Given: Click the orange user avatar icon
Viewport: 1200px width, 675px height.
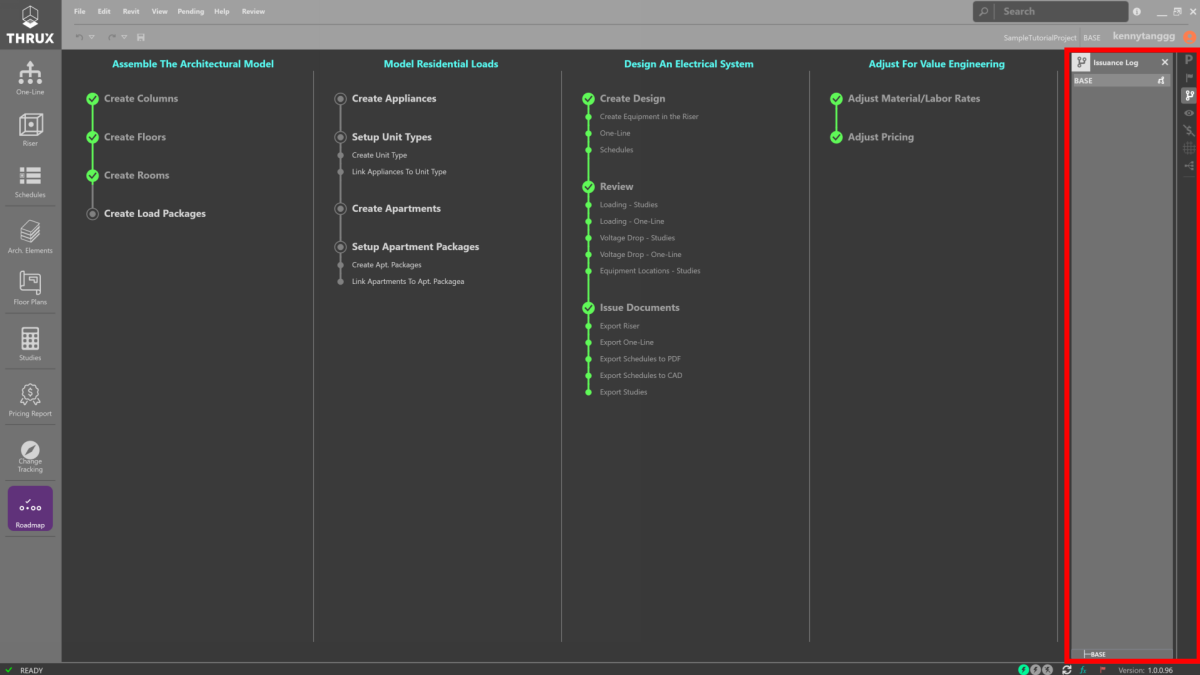Looking at the screenshot, I should [x=1190, y=37].
